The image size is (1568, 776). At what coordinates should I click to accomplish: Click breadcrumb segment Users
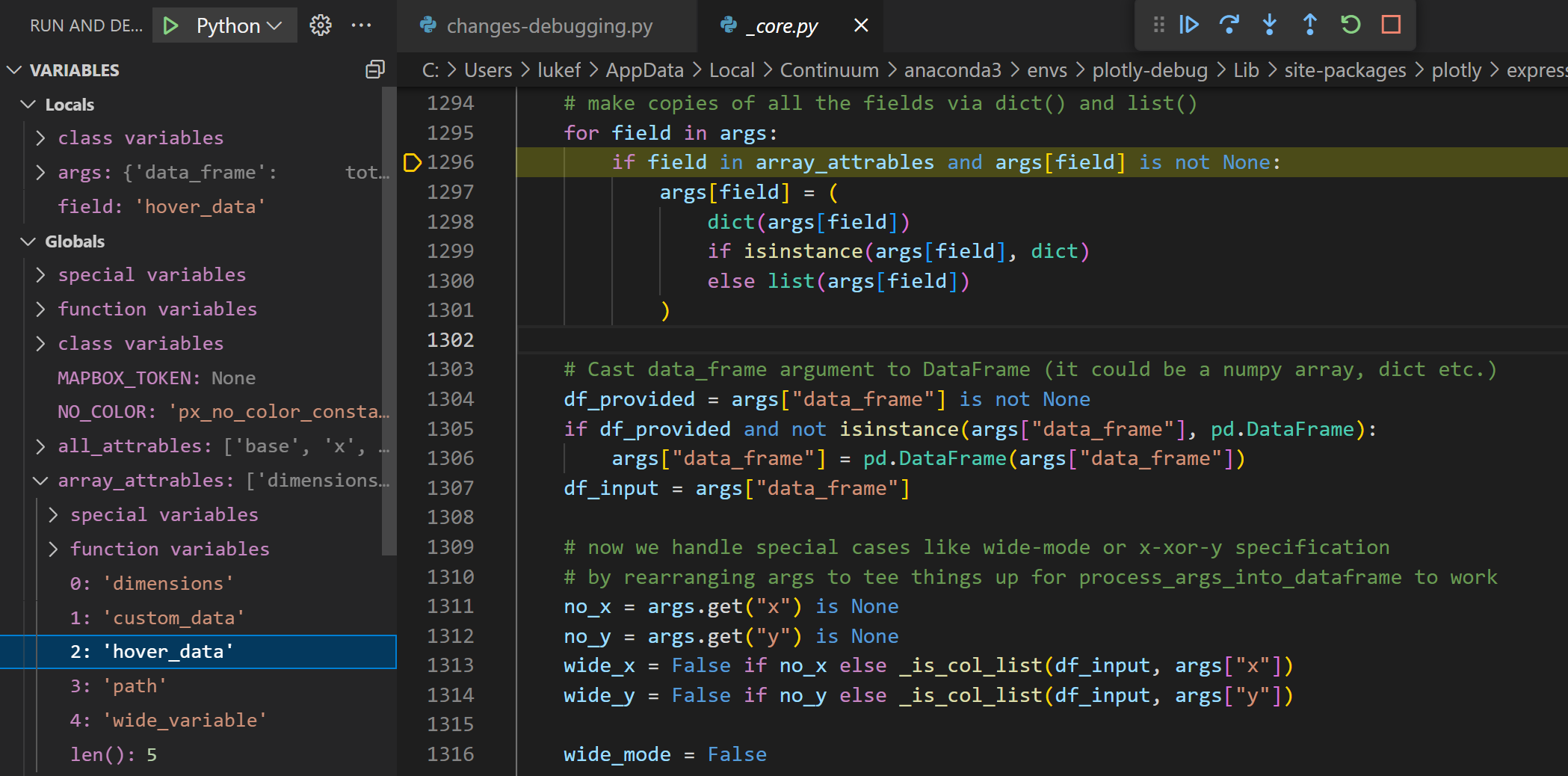(x=488, y=70)
